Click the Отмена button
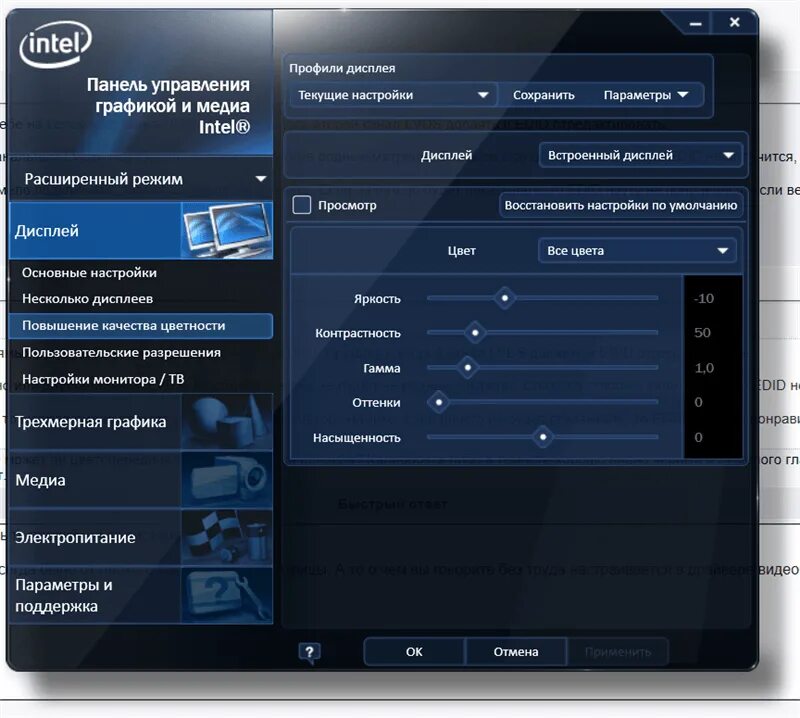The image size is (800, 718). point(516,652)
